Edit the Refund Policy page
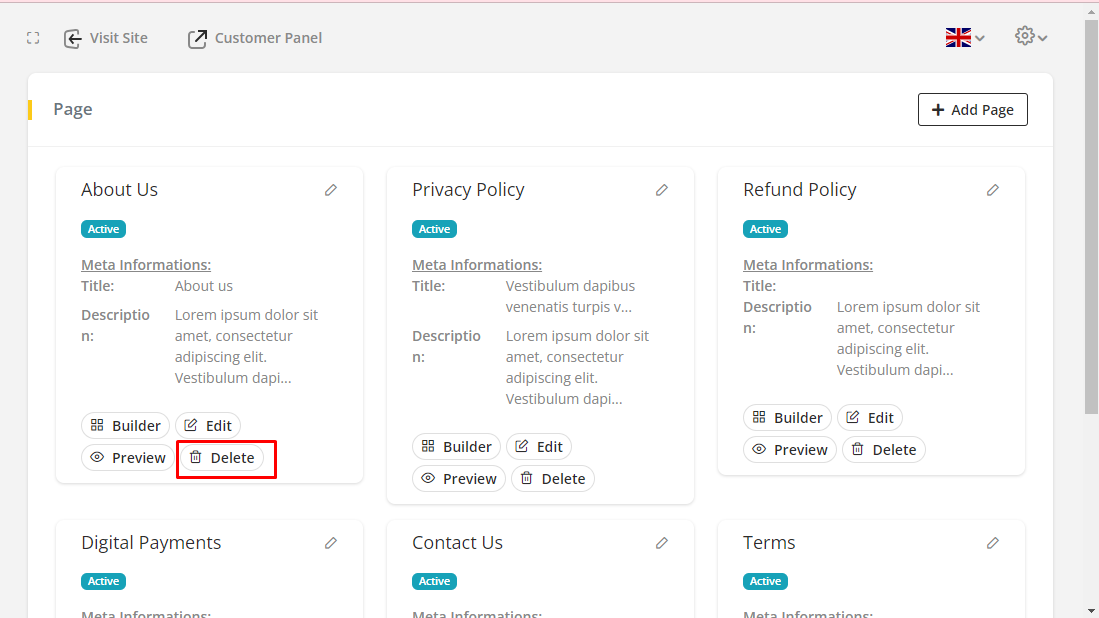 (869, 418)
